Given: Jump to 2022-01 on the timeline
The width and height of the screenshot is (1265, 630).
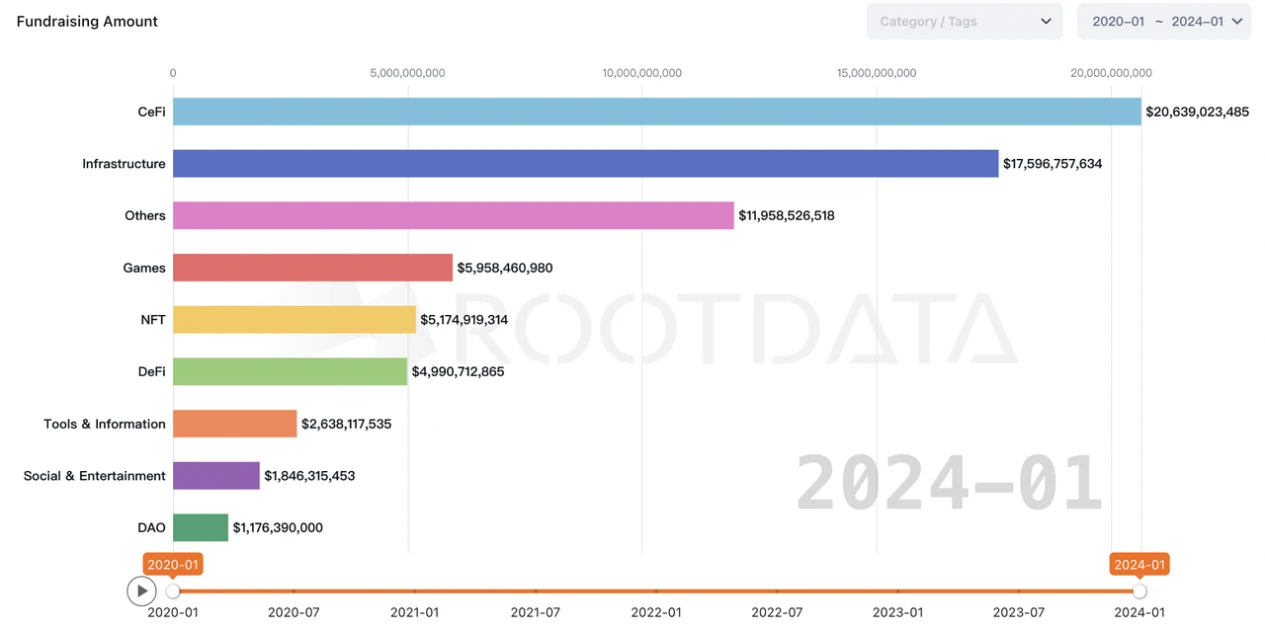Looking at the screenshot, I should [x=656, y=591].
